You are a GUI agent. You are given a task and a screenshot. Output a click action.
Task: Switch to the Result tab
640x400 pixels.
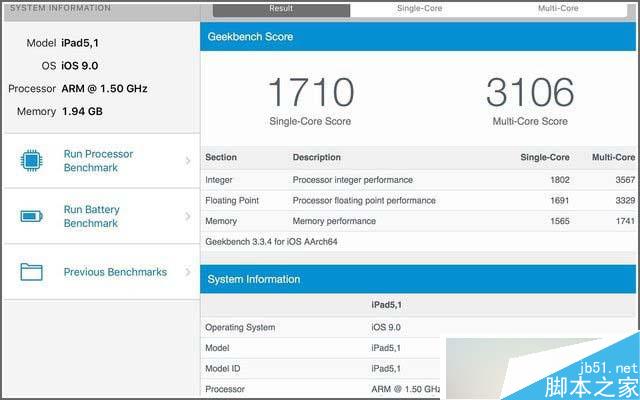tap(281, 10)
